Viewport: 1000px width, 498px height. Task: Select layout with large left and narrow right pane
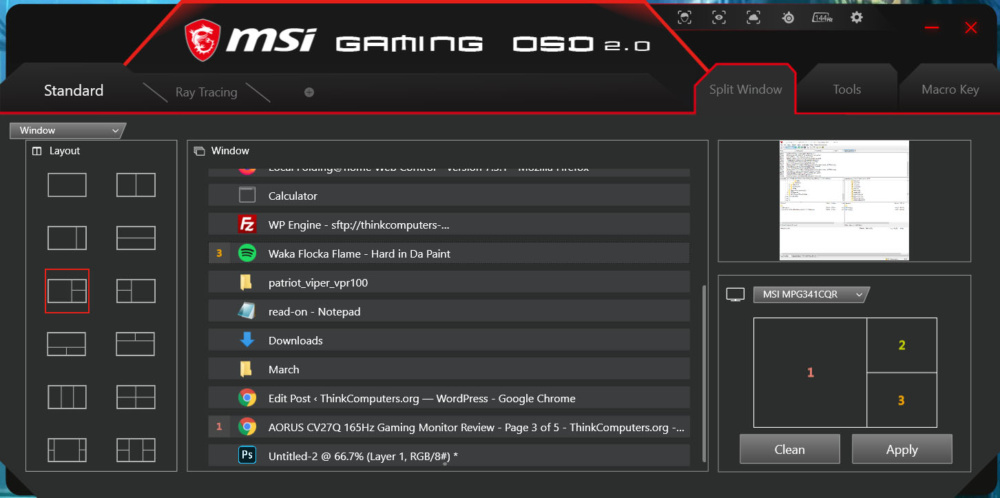(x=67, y=238)
